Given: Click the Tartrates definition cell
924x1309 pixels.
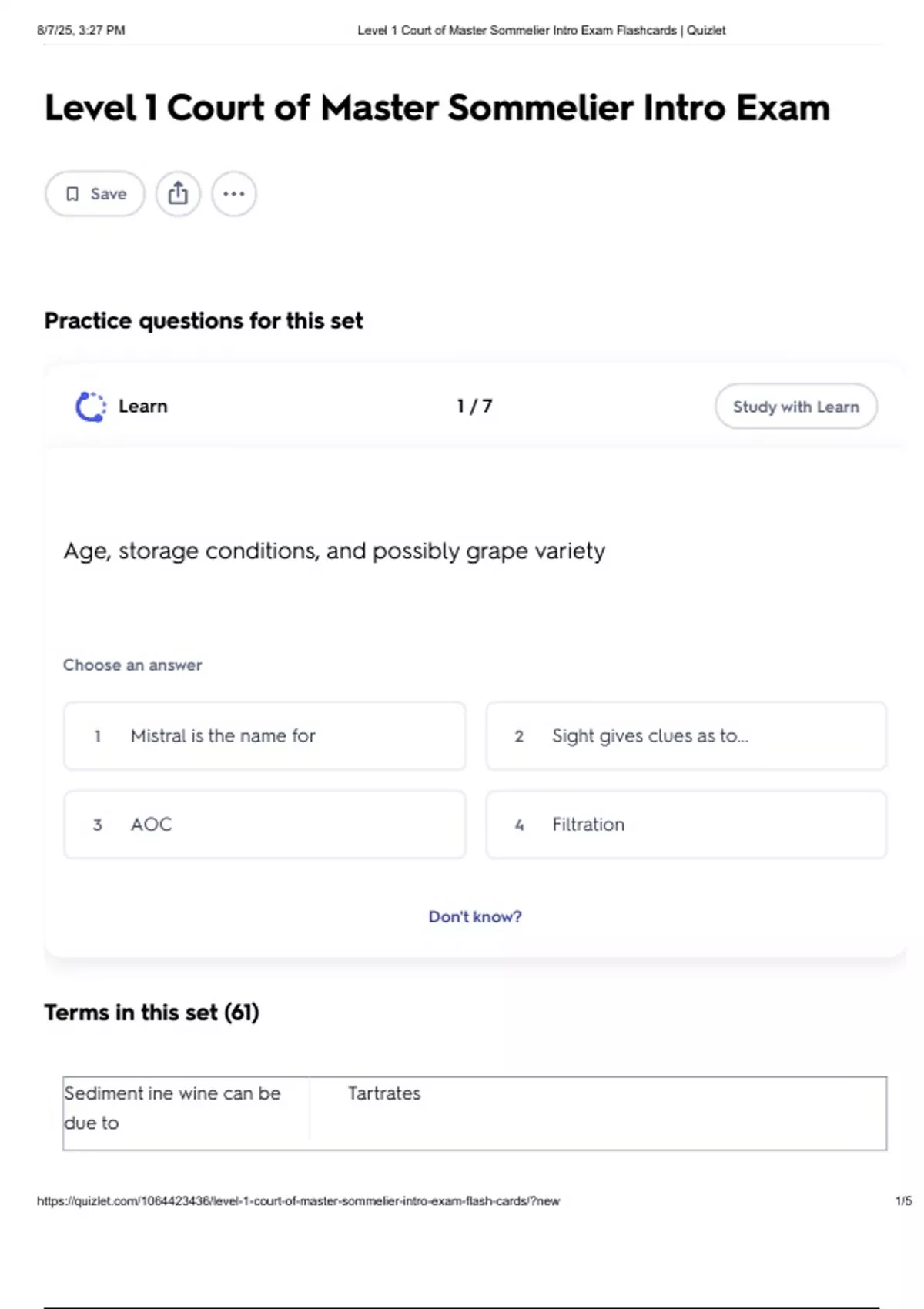Looking at the screenshot, I should [x=384, y=1093].
